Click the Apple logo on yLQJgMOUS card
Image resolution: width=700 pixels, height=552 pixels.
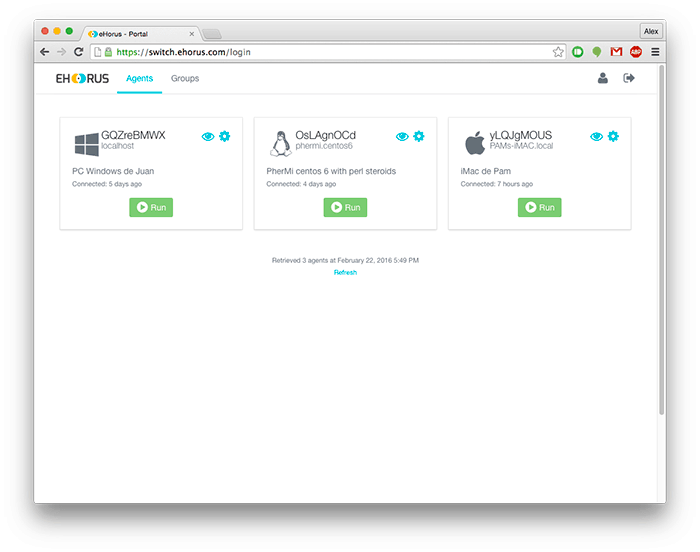(475, 143)
